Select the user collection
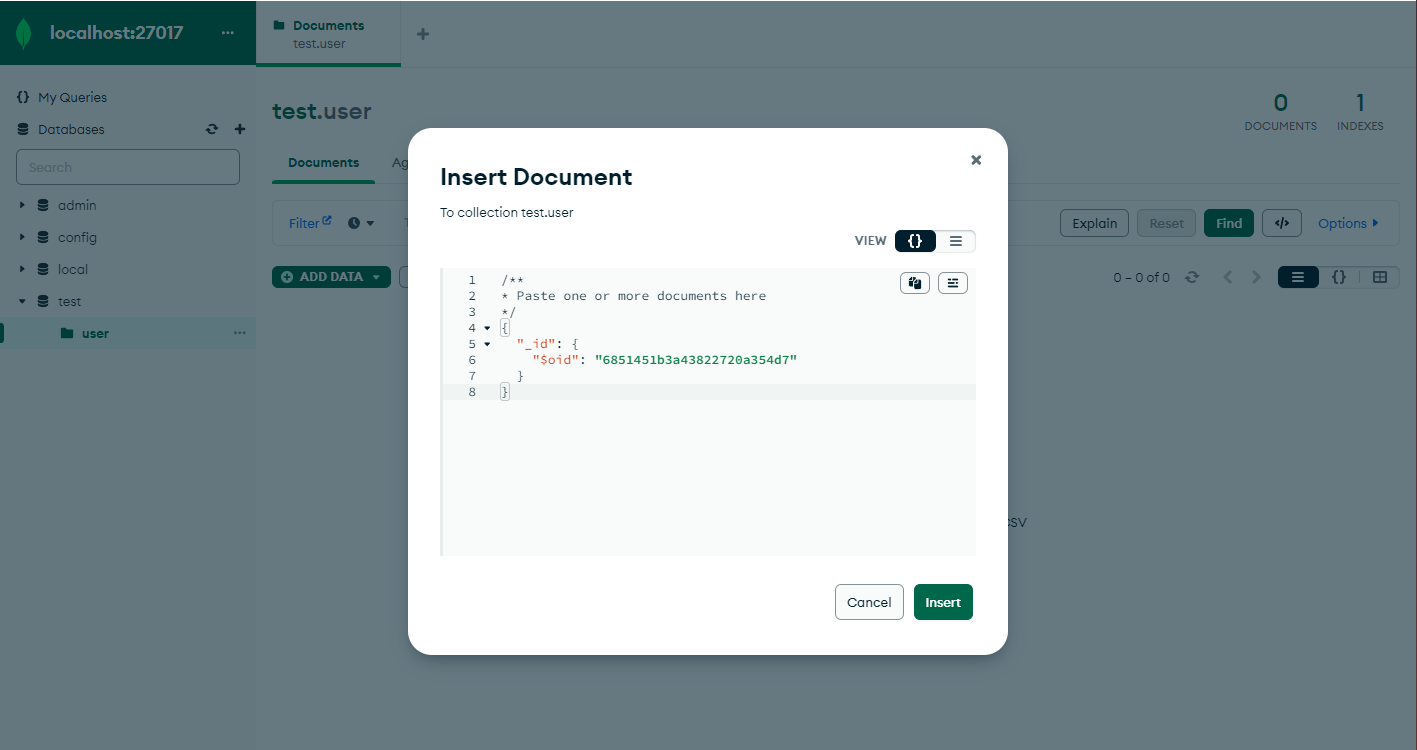This screenshot has width=1417, height=750. 95,333
